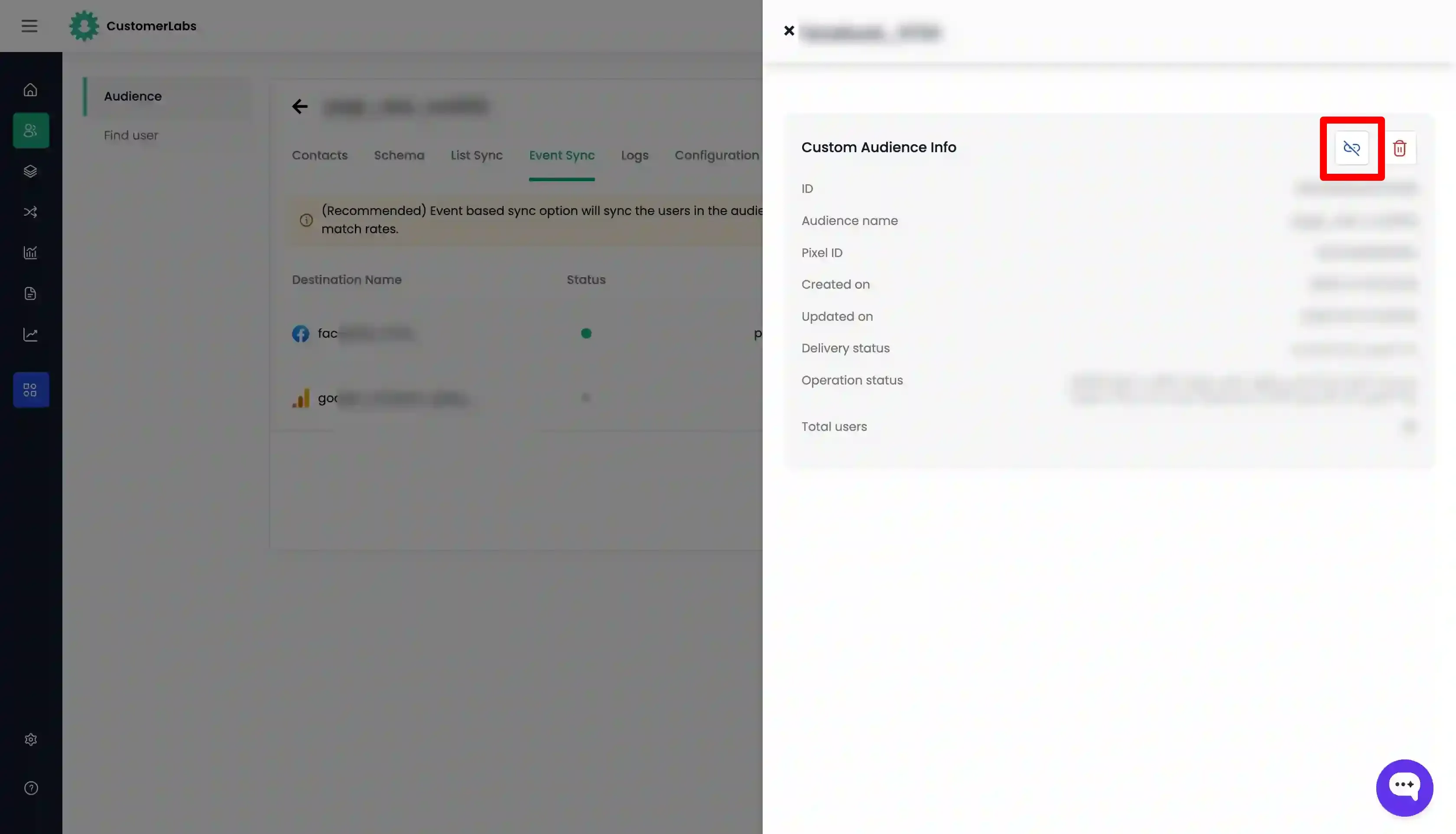Switch to the Schema tab
The image size is (1456, 834).
[x=399, y=155]
